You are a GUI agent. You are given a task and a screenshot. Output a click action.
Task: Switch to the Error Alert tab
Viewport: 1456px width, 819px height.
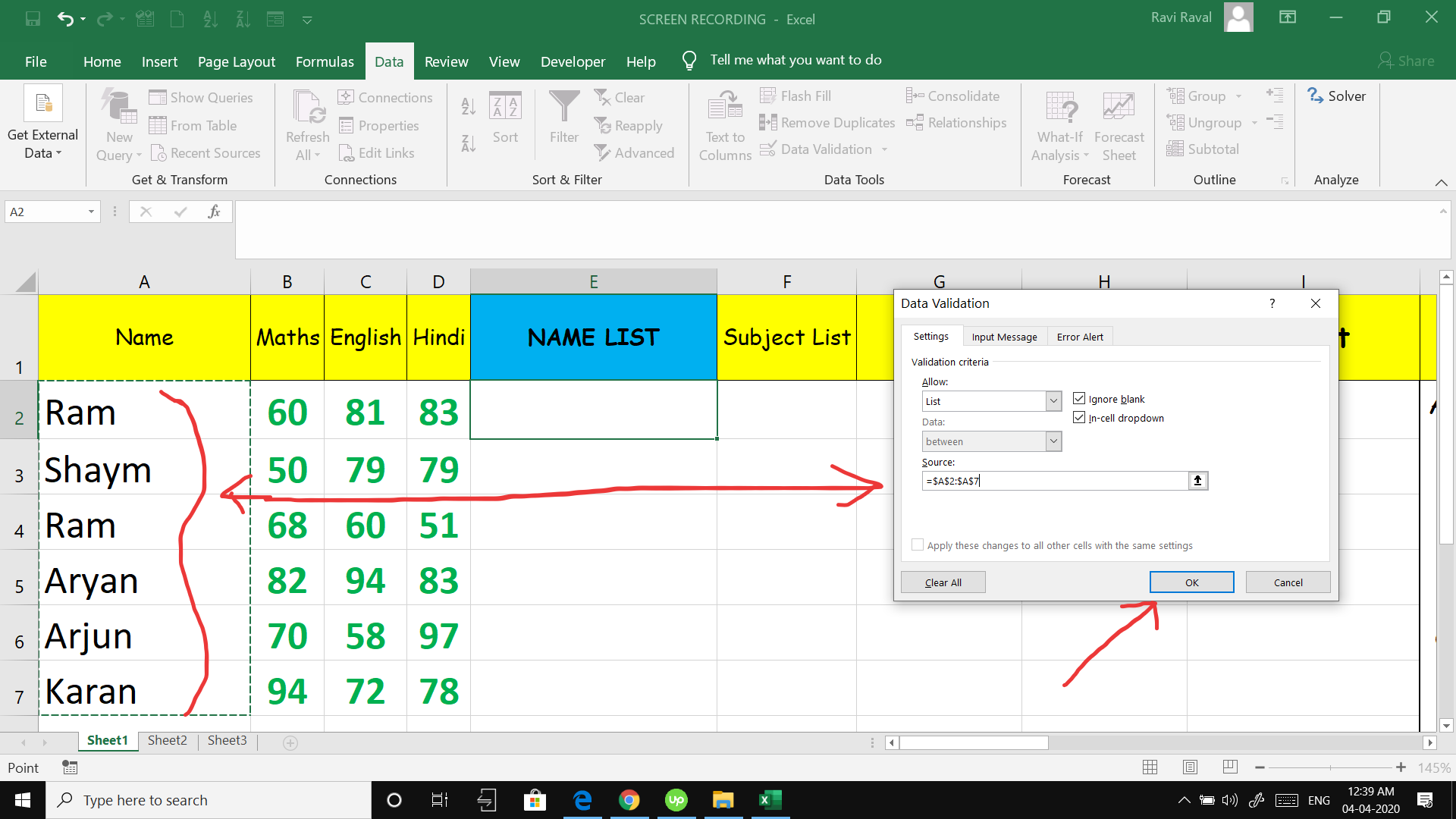pyautogui.click(x=1080, y=337)
